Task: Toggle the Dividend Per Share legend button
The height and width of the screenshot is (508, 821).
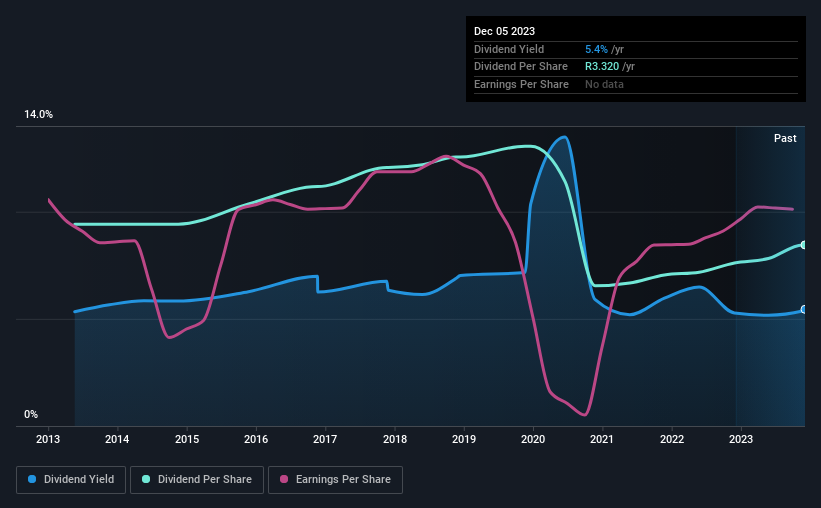Action: click(197, 480)
